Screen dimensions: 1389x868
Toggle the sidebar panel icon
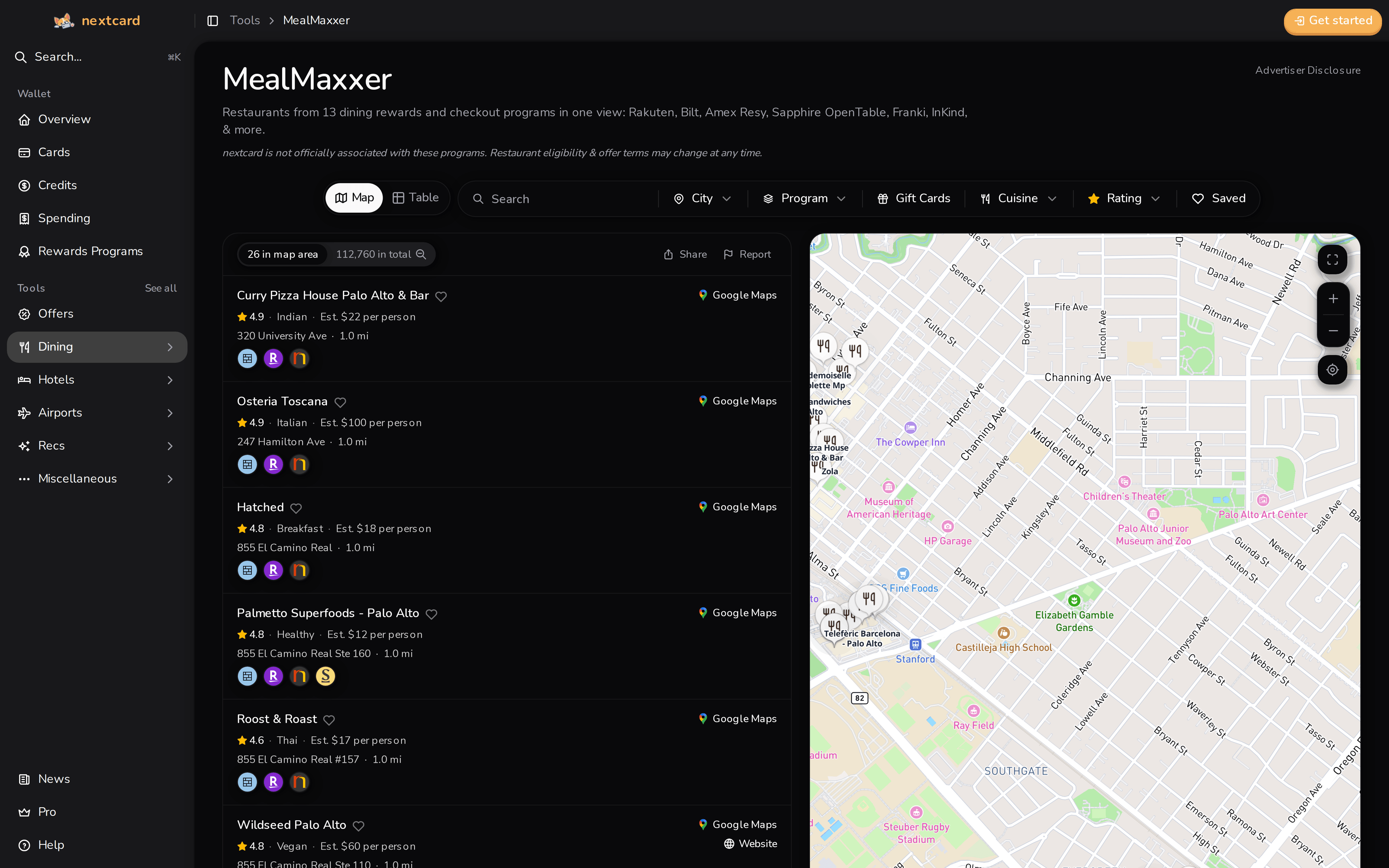pos(212,21)
